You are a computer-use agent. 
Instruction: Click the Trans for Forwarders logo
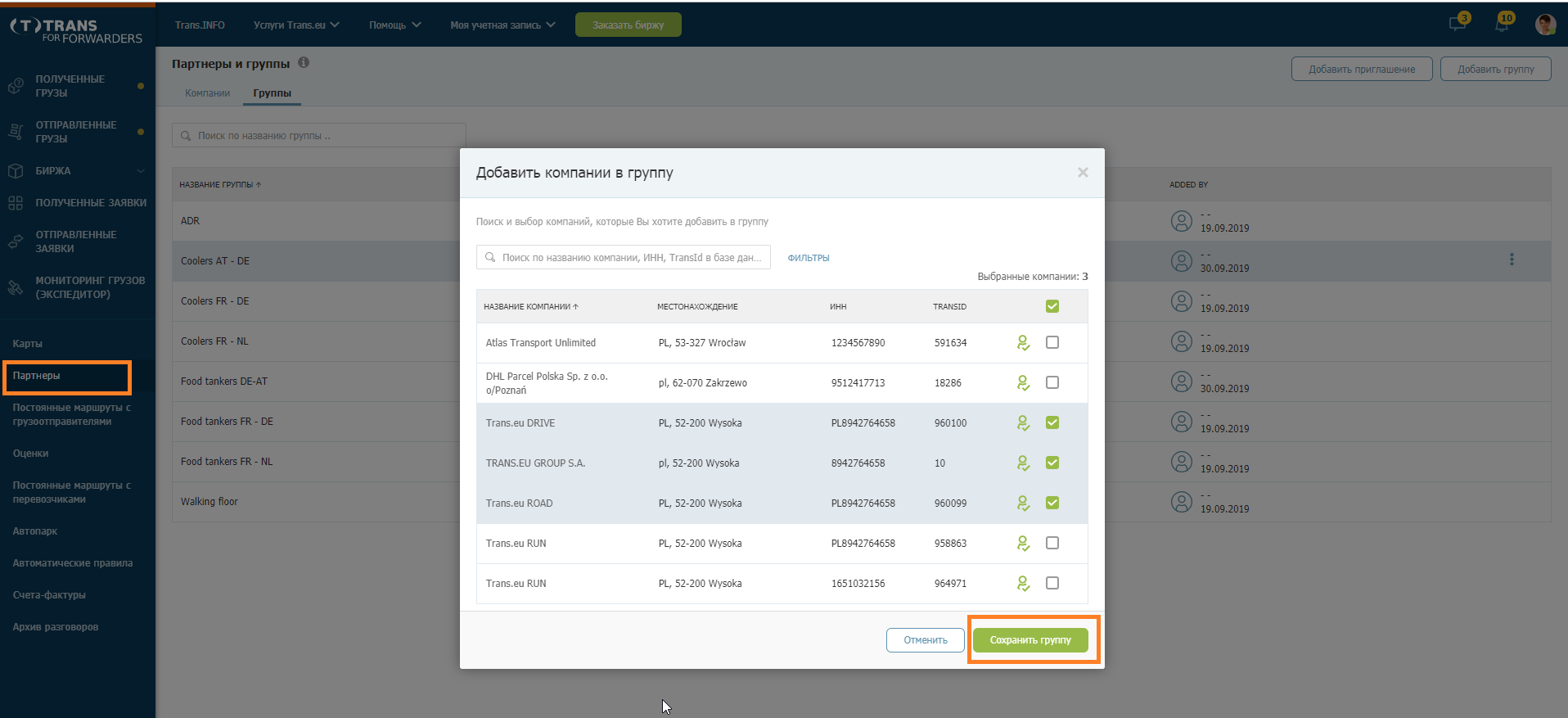coord(76,31)
